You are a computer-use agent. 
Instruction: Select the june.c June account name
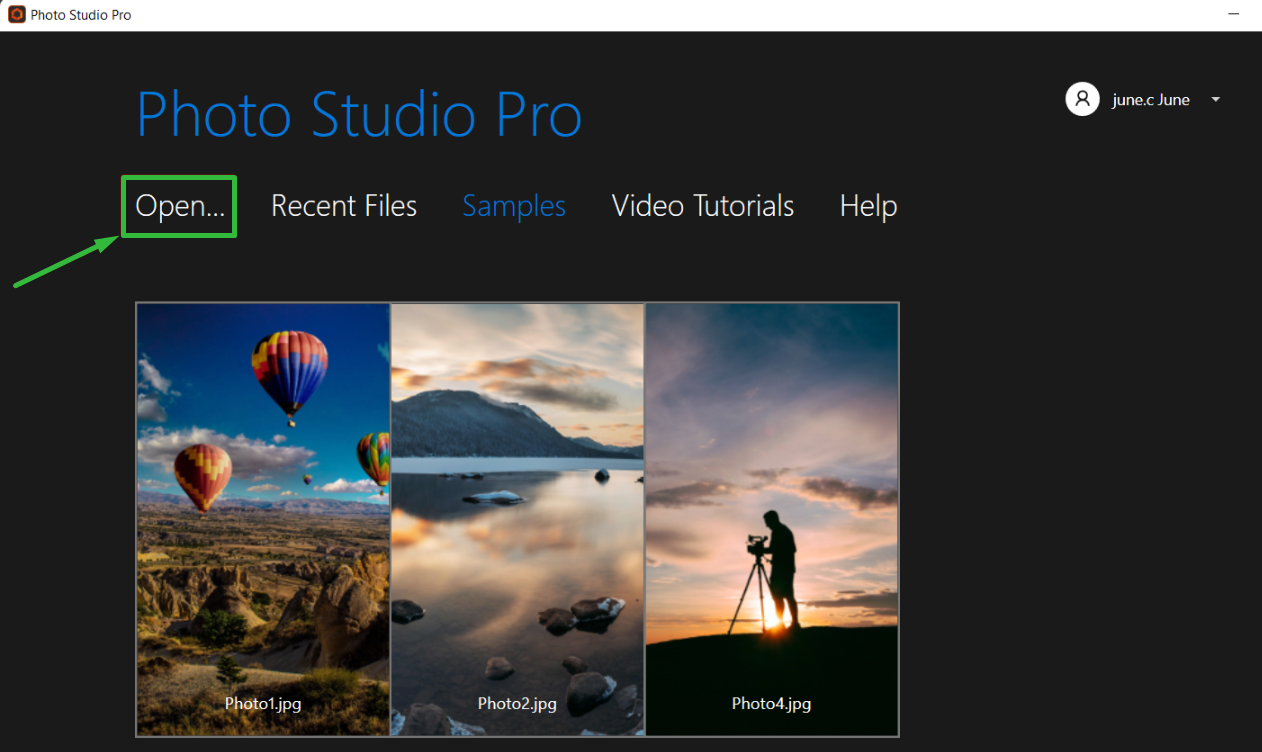(x=1151, y=100)
